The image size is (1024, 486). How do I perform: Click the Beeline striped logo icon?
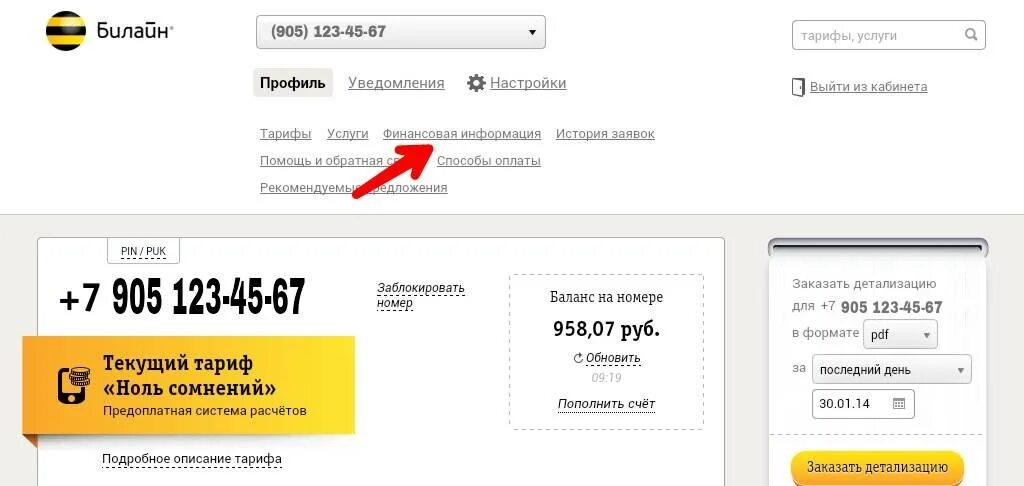tap(66, 31)
